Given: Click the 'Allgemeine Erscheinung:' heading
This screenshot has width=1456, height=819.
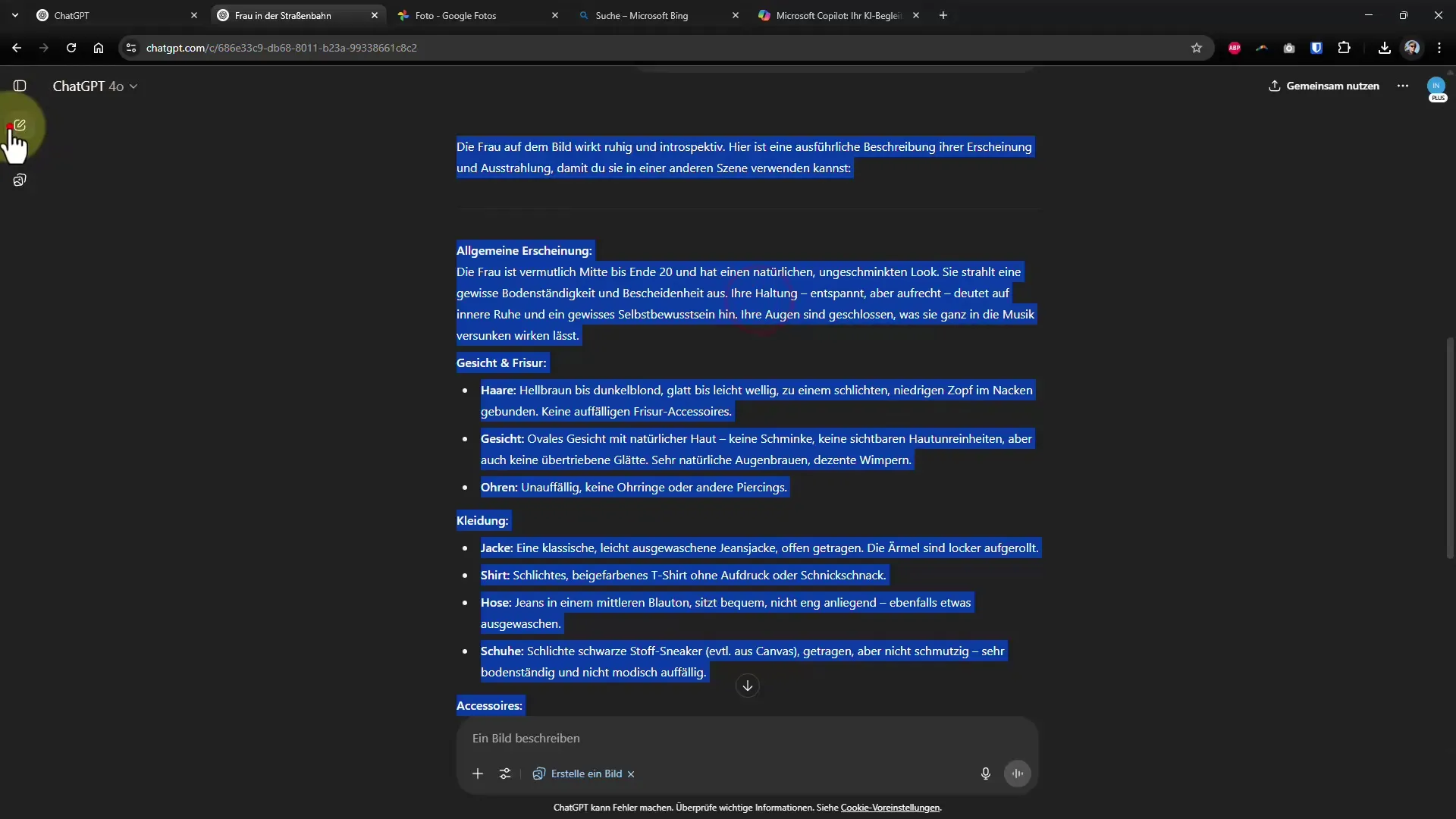Looking at the screenshot, I should click(524, 250).
